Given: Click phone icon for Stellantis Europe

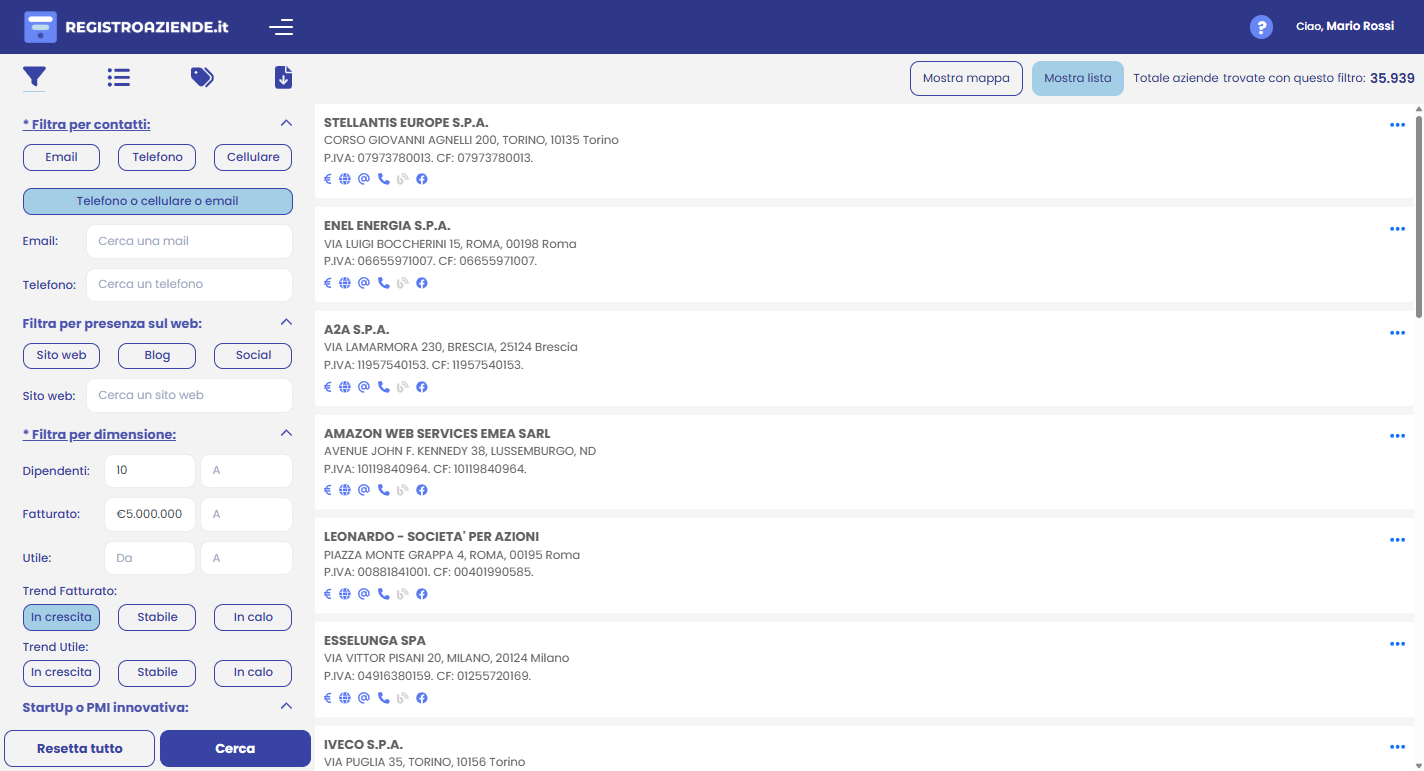Looking at the screenshot, I should coord(383,179).
